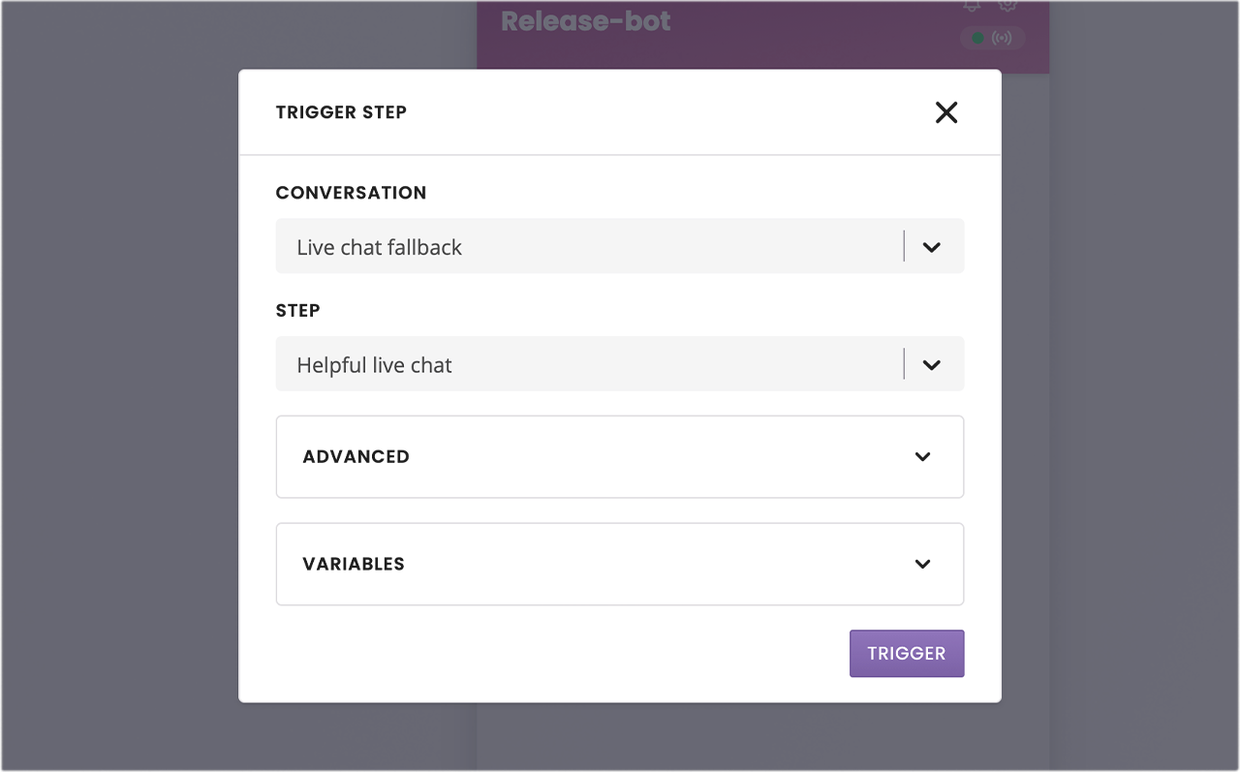Close the Trigger Step dialog
1240x772 pixels.
tap(946, 112)
